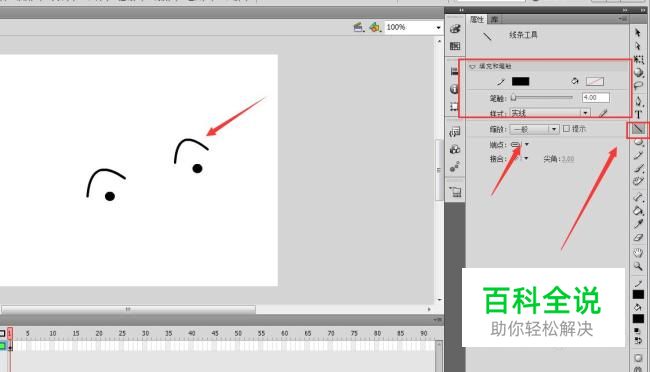Open the Properties panel options menu

(622, 19)
